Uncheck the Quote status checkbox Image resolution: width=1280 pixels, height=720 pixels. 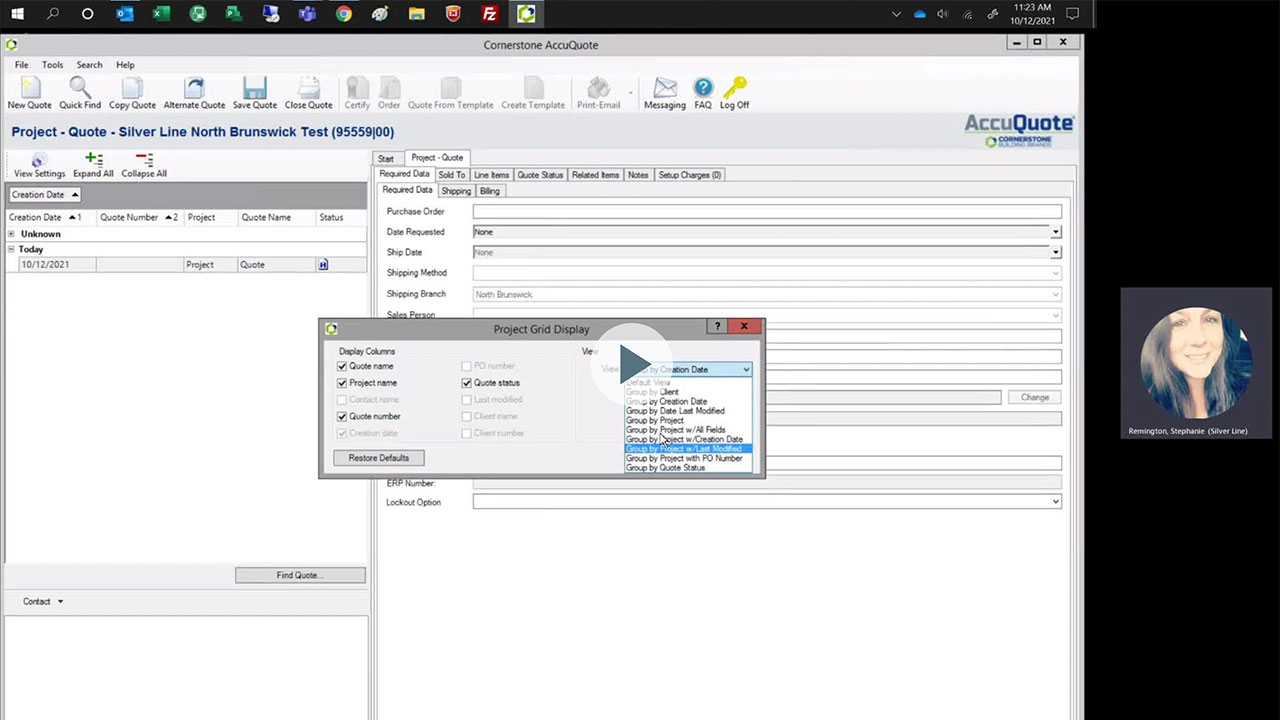[466, 383]
